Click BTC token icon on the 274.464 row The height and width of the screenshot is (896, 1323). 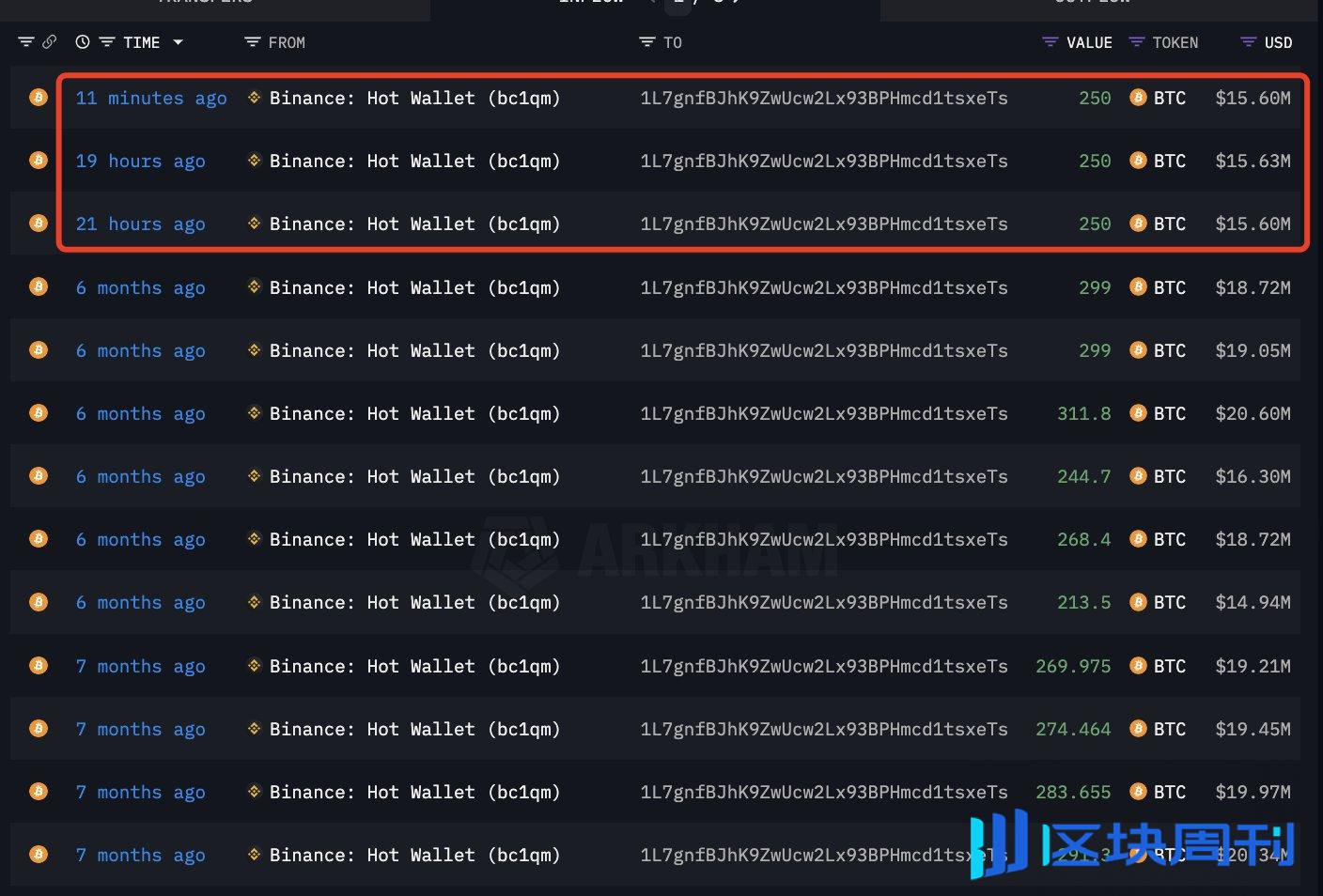1138,728
